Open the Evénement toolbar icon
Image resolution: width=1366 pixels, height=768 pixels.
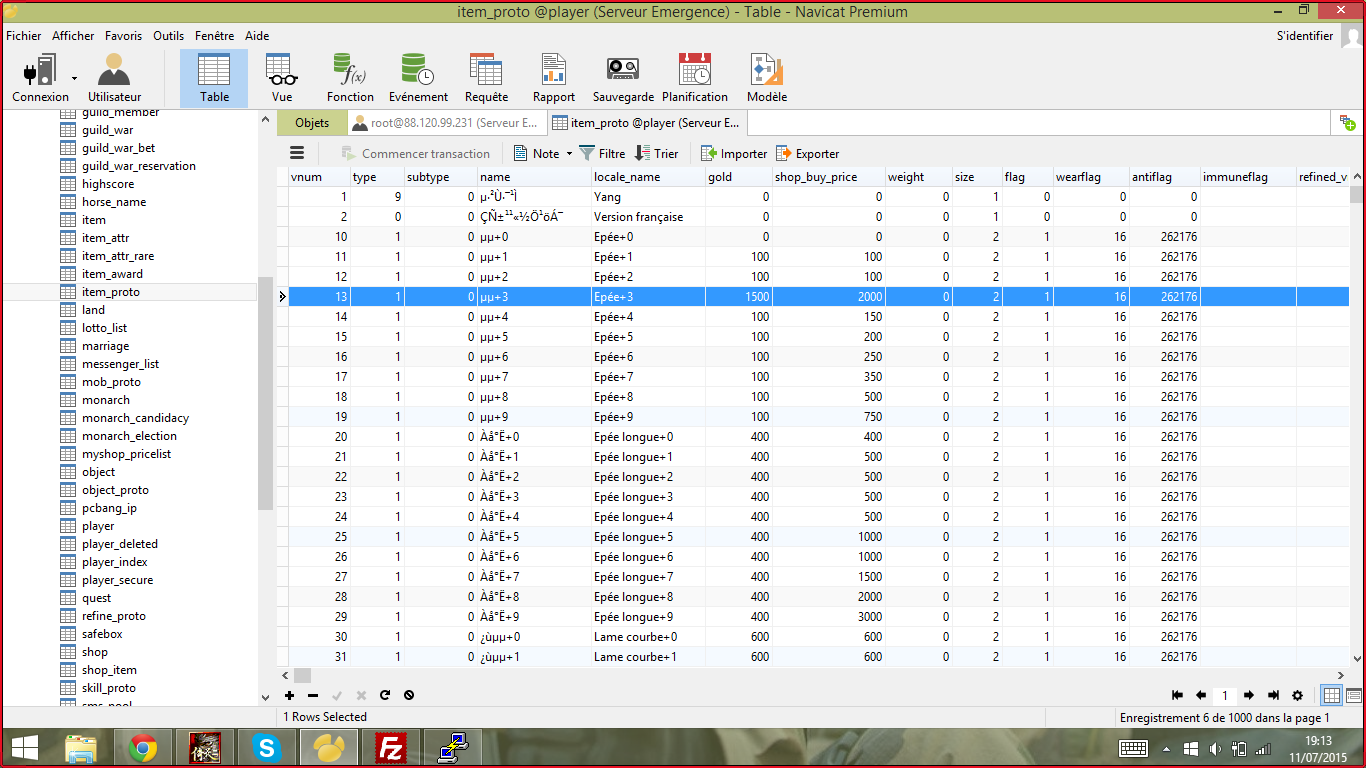pyautogui.click(x=418, y=79)
